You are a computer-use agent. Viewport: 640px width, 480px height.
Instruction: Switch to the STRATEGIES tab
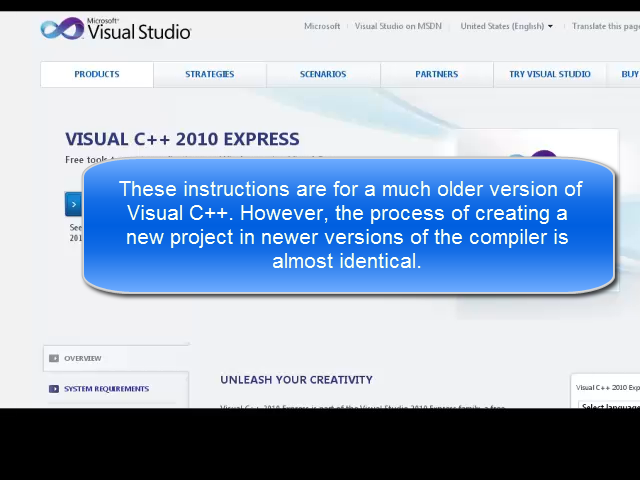[x=210, y=74]
